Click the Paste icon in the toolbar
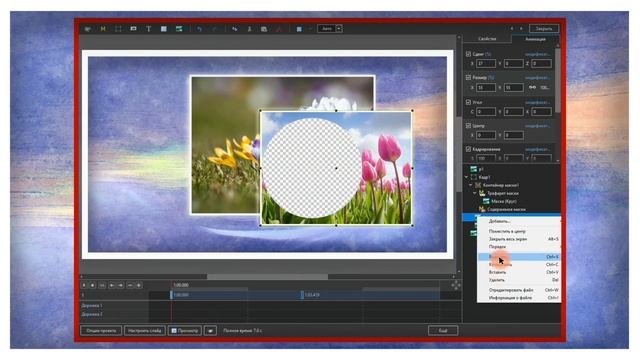 coord(264,29)
